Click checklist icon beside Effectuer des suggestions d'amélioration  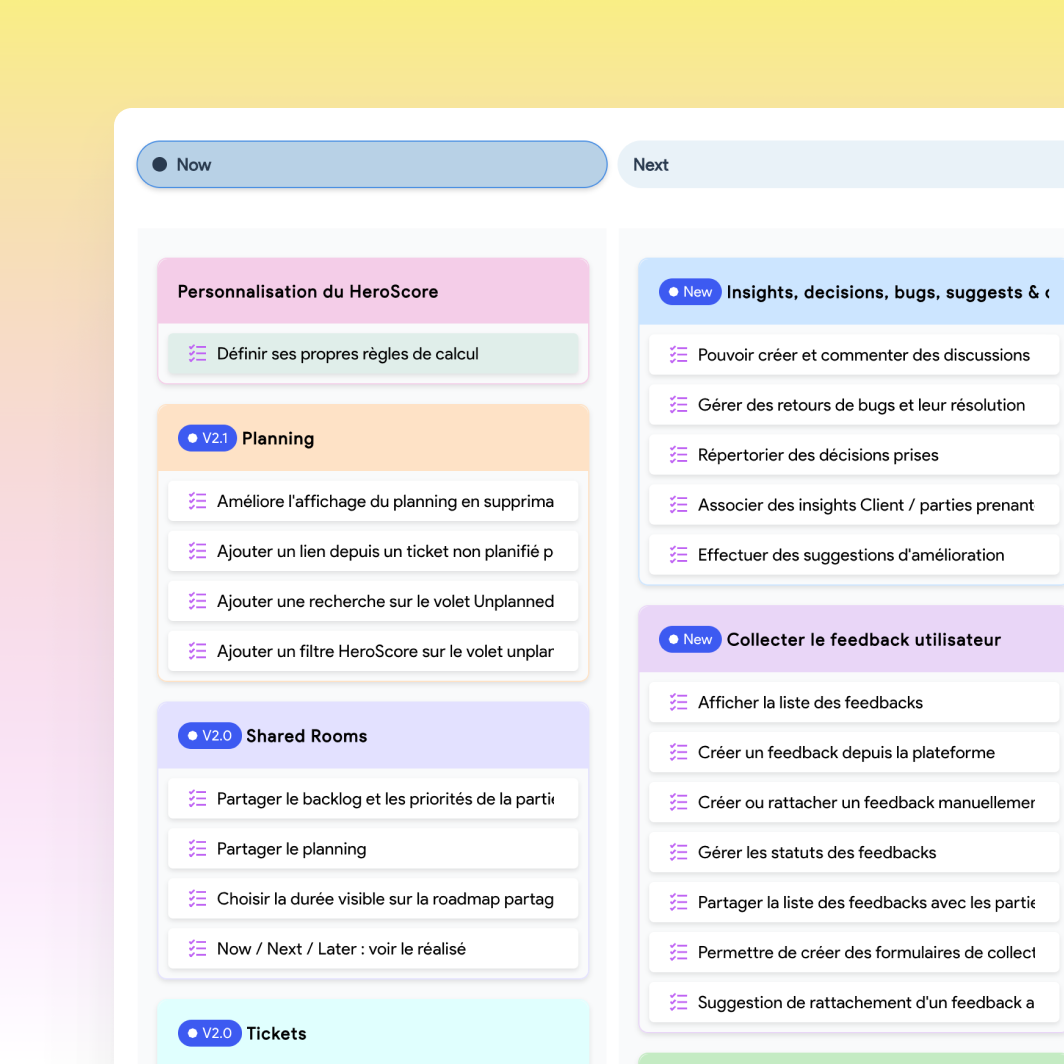(679, 555)
